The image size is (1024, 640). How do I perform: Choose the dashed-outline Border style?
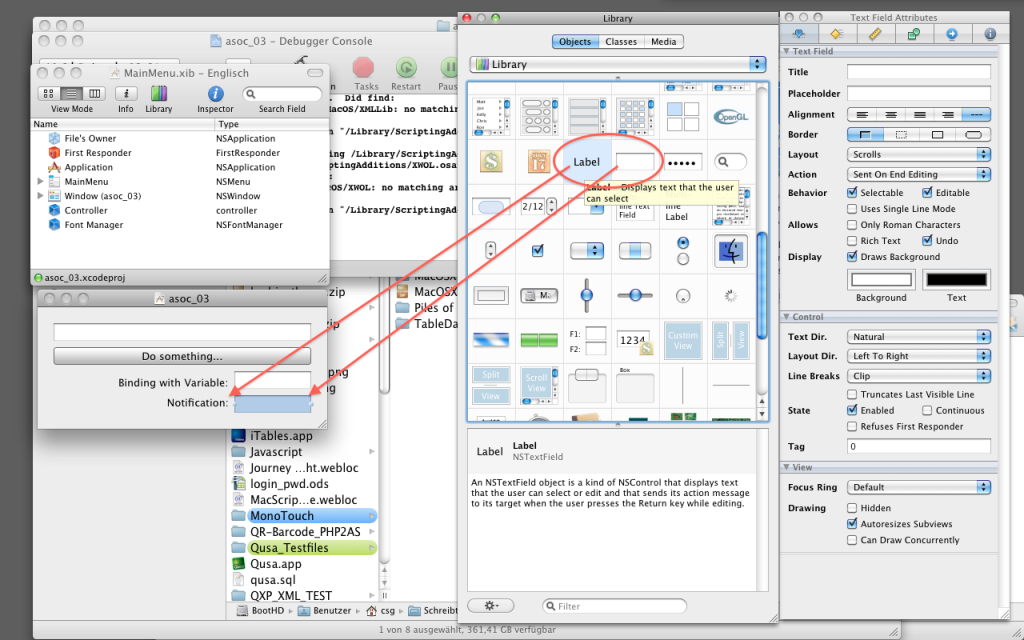click(901, 135)
